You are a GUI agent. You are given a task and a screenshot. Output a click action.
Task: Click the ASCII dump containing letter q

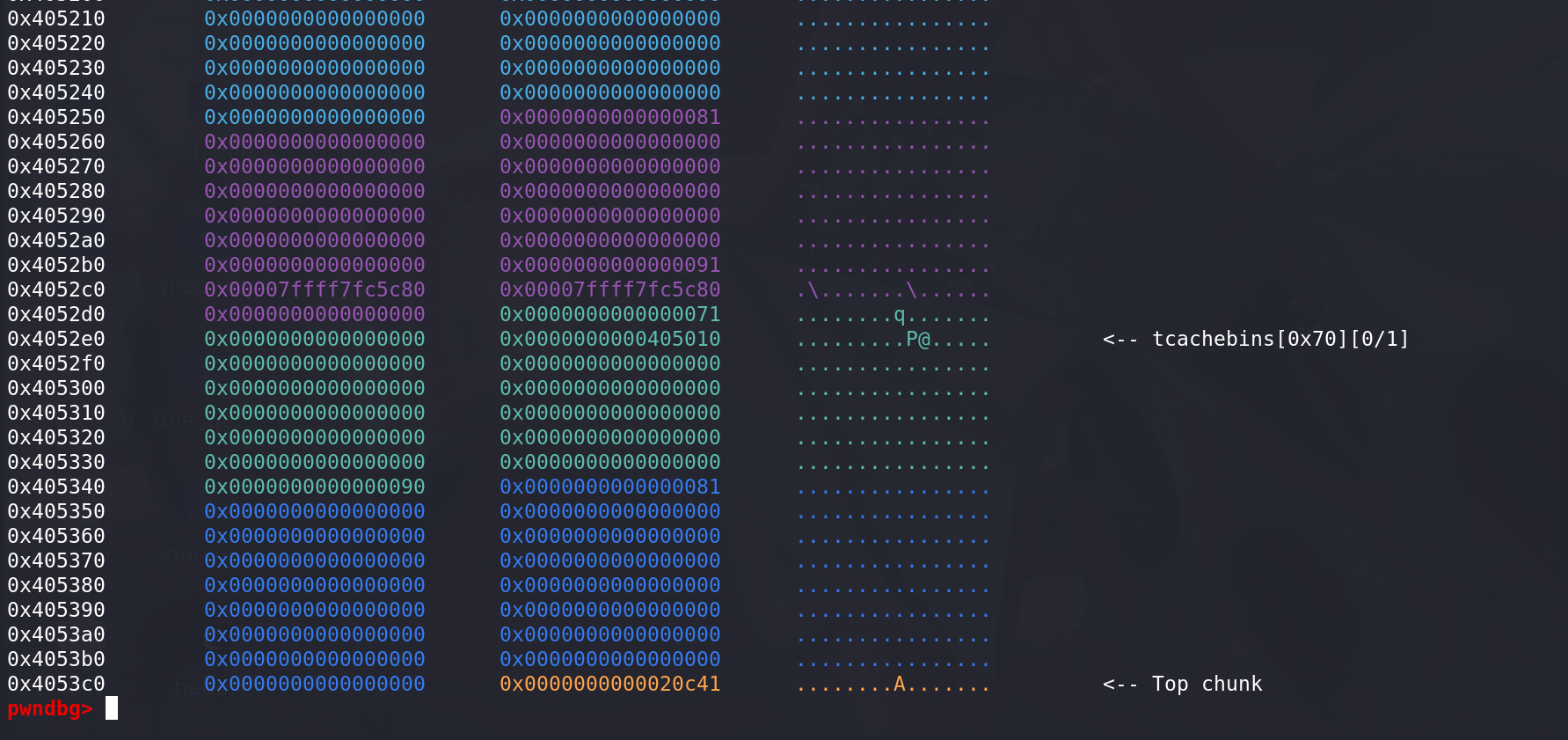click(893, 314)
